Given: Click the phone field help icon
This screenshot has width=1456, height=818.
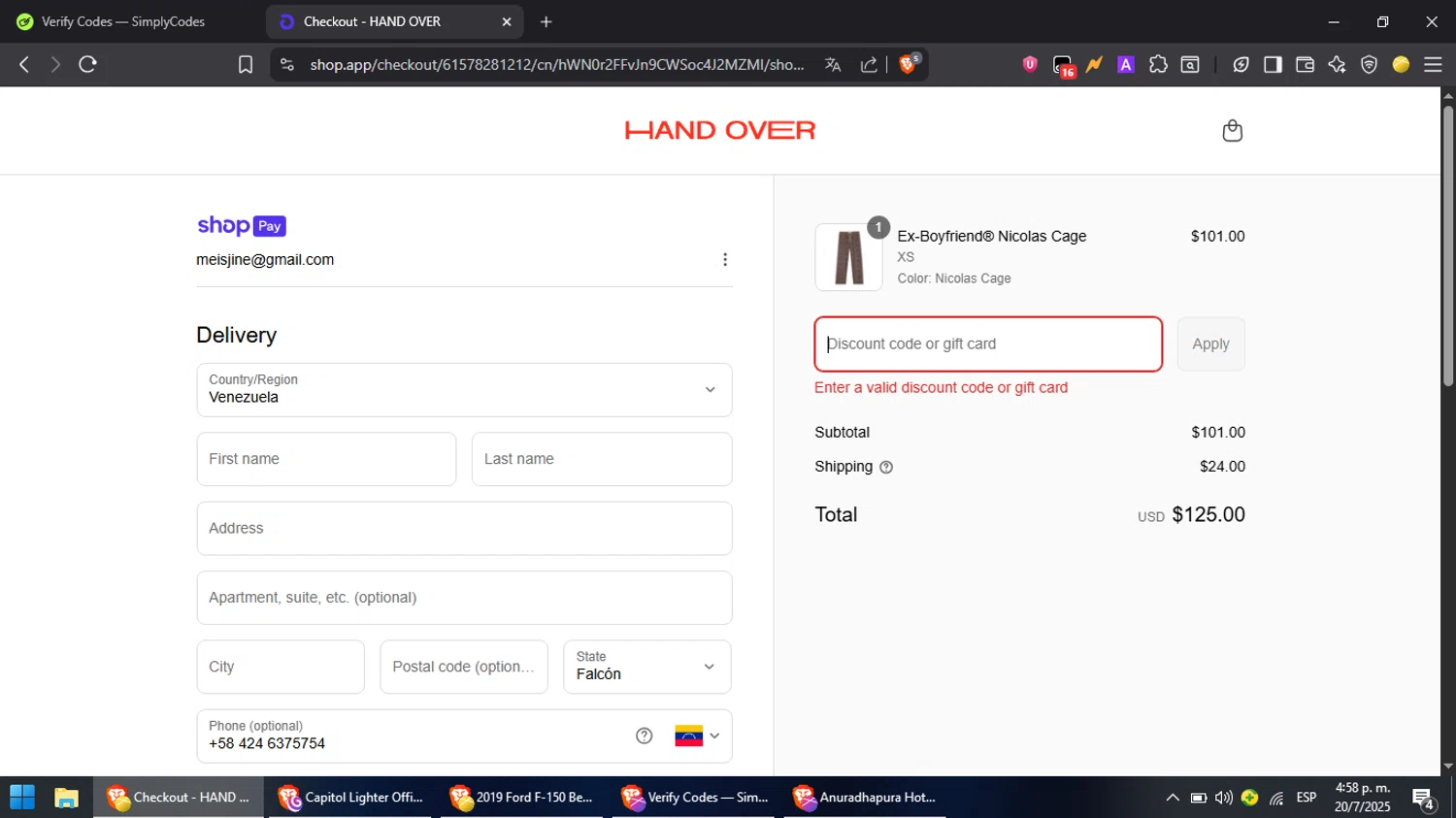Looking at the screenshot, I should (x=645, y=736).
